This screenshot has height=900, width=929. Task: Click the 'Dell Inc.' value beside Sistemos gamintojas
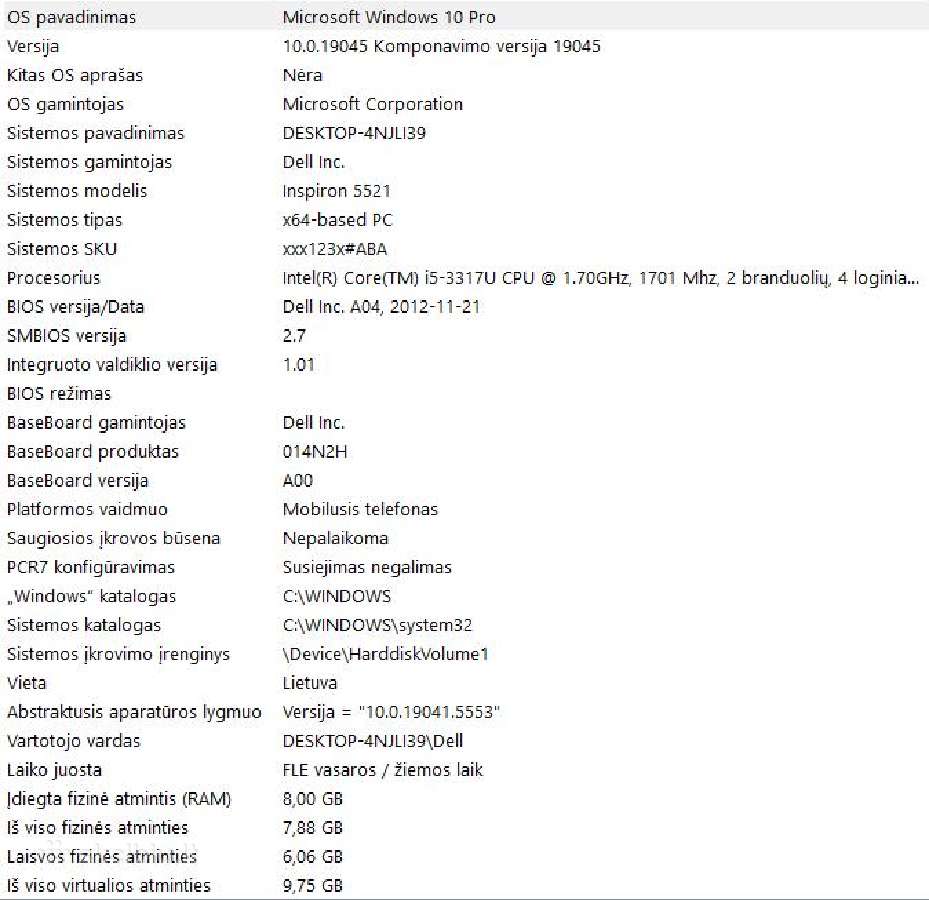click(313, 162)
